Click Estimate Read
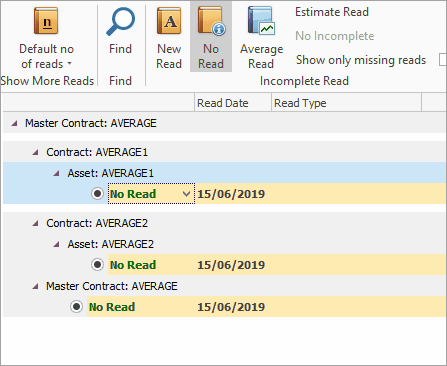Screen dimensions: 447x366 coord(332,12)
